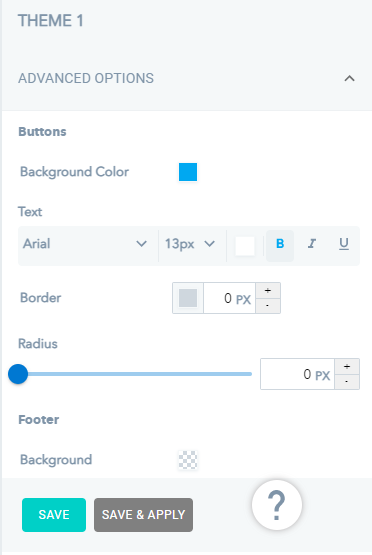Collapse the Advanced Options section
The image size is (372, 555).
[x=349, y=78]
